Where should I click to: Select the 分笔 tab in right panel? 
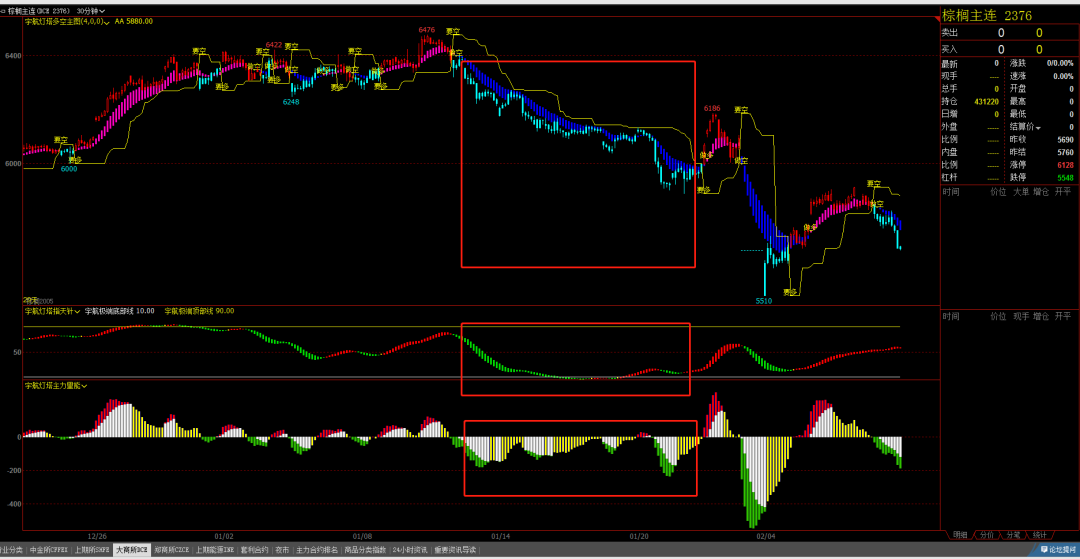pyautogui.click(x=1013, y=535)
